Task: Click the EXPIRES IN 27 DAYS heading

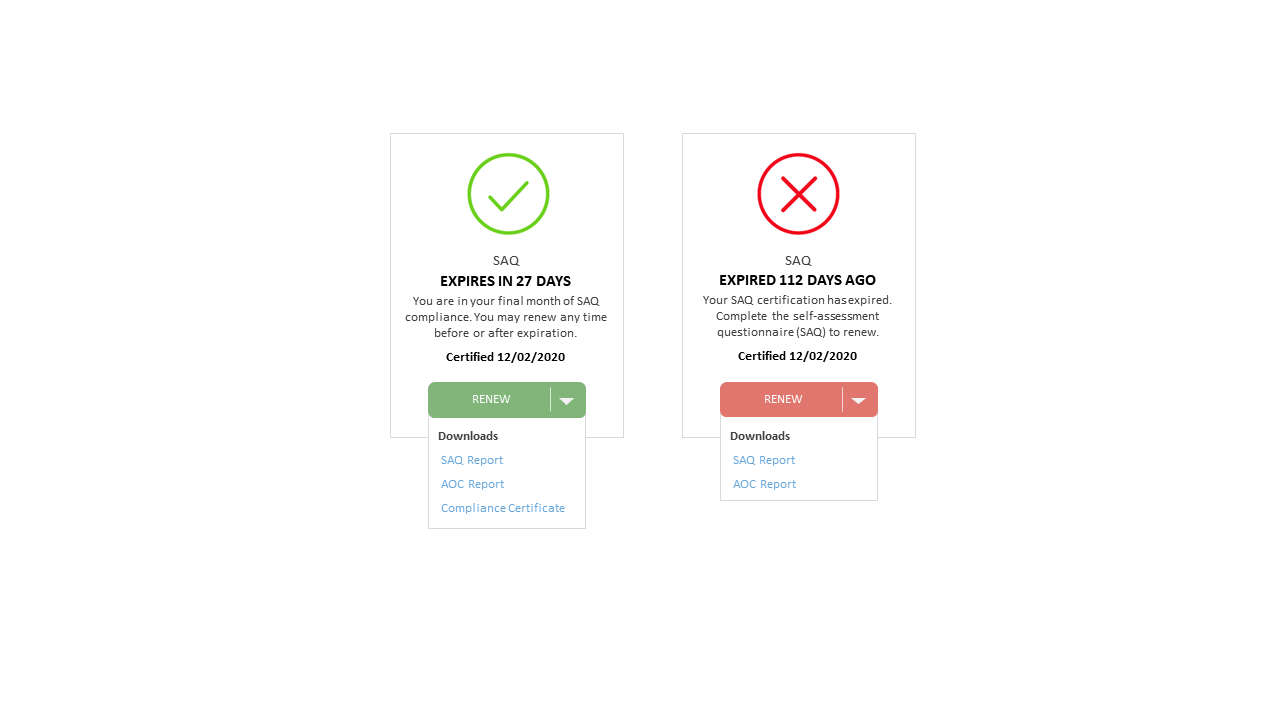Action: (x=506, y=281)
